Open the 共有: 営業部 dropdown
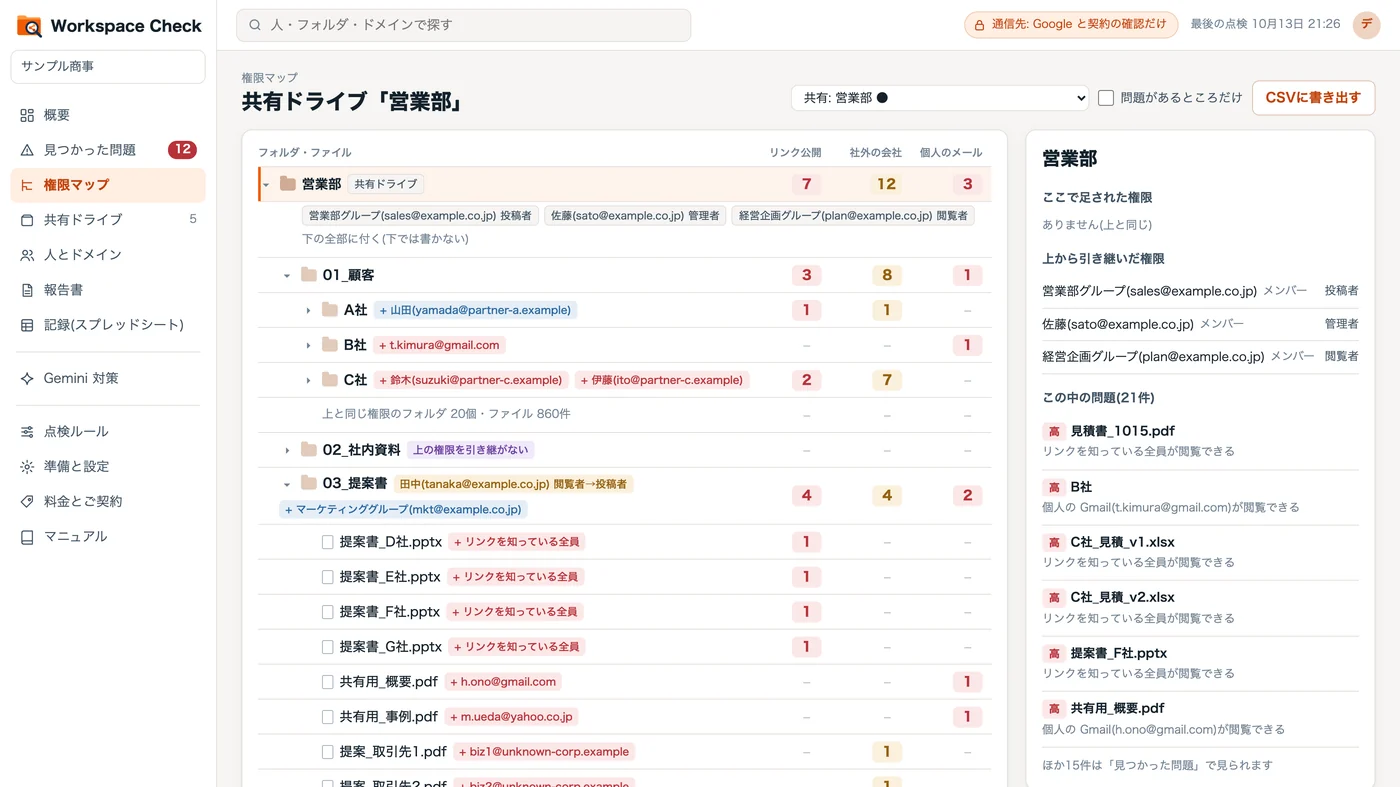Image resolution: width=1400 pixels, height=787 pixels. coord(939,98)
